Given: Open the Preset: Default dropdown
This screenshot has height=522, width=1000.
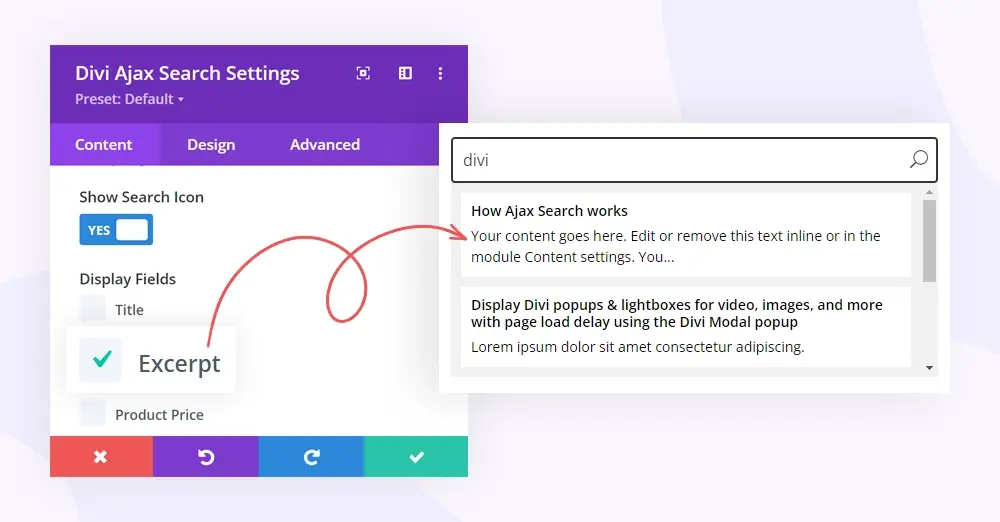Looking at the screenshot, I should pyautogui.click(x=129, y=99).
